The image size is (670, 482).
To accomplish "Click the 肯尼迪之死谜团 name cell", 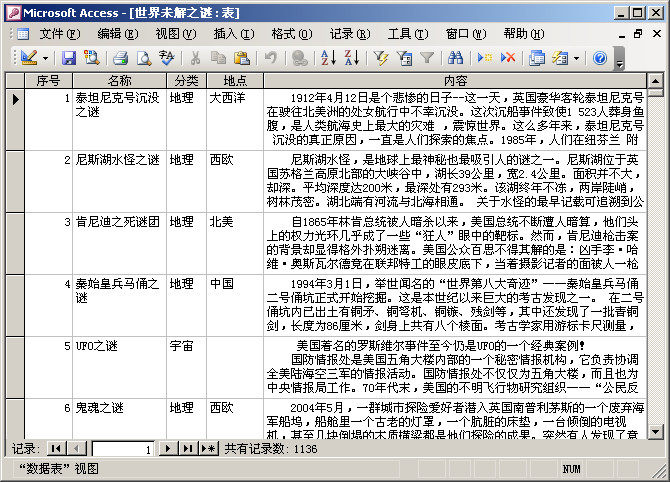I will [x=119, y=243].
